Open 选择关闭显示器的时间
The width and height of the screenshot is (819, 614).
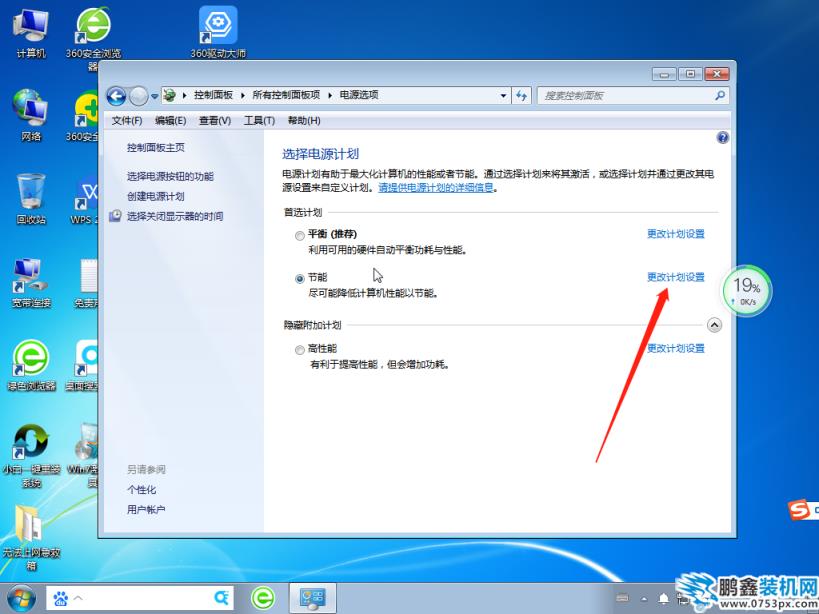point(175,216)
